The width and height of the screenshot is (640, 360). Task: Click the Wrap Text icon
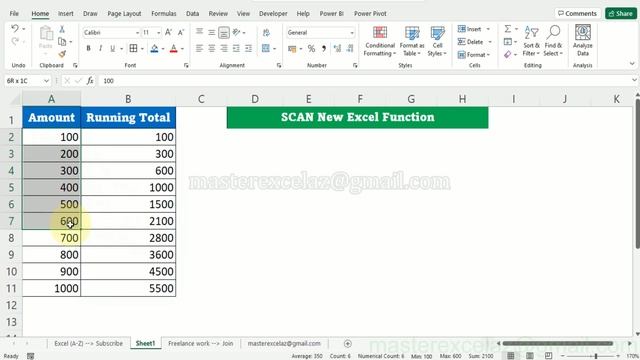pyautogui.click(x=266, y=33)
